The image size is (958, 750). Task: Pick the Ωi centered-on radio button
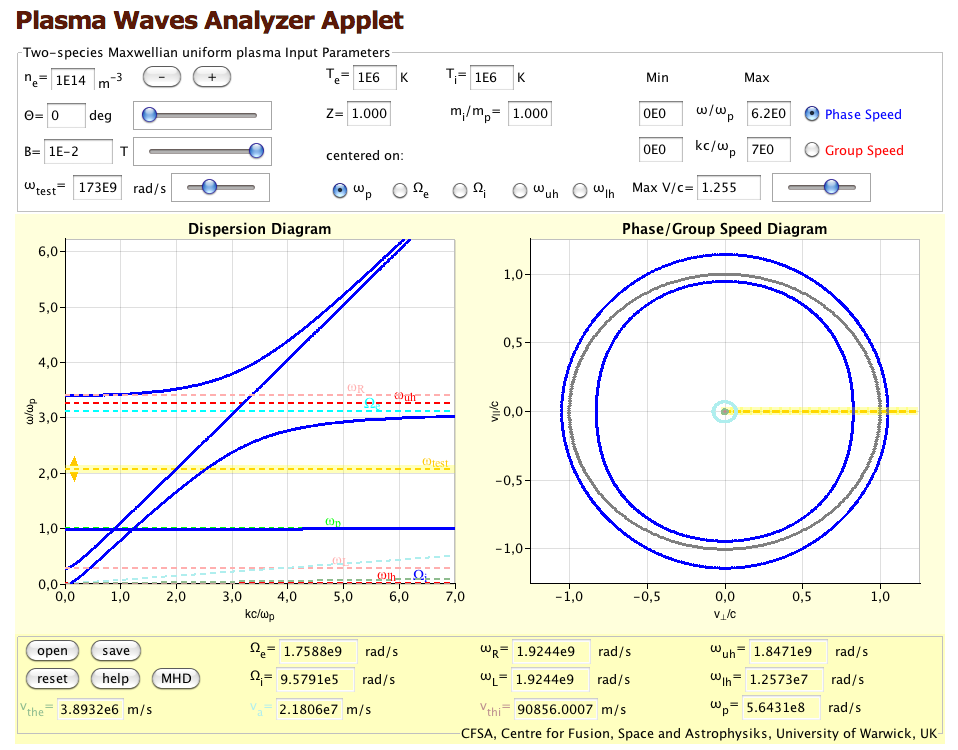pyautogui.click(x=460, y=189)
